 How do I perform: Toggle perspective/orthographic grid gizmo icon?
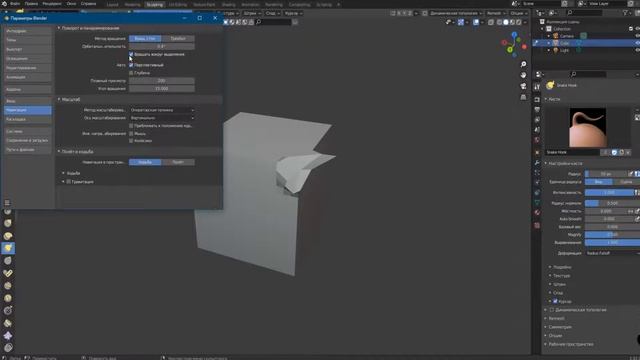523,97
